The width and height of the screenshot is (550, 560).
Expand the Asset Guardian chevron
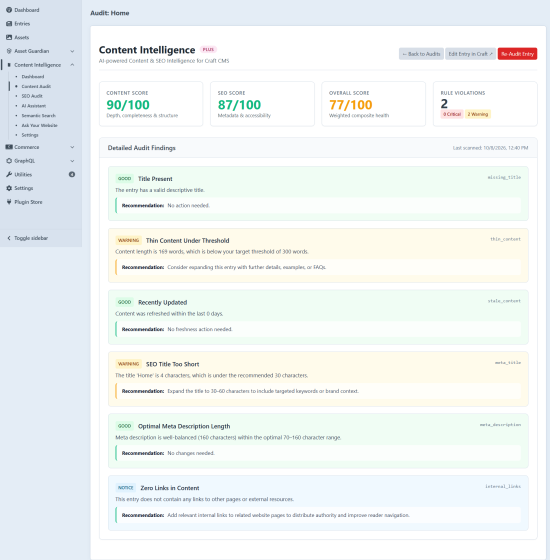(x=72, y=51)
